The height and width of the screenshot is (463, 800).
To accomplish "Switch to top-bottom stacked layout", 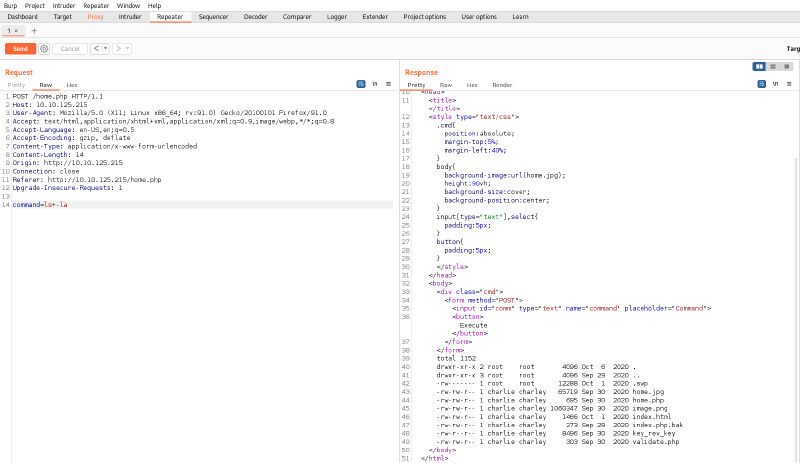I will pyautogui.click(x=773, y=66).
